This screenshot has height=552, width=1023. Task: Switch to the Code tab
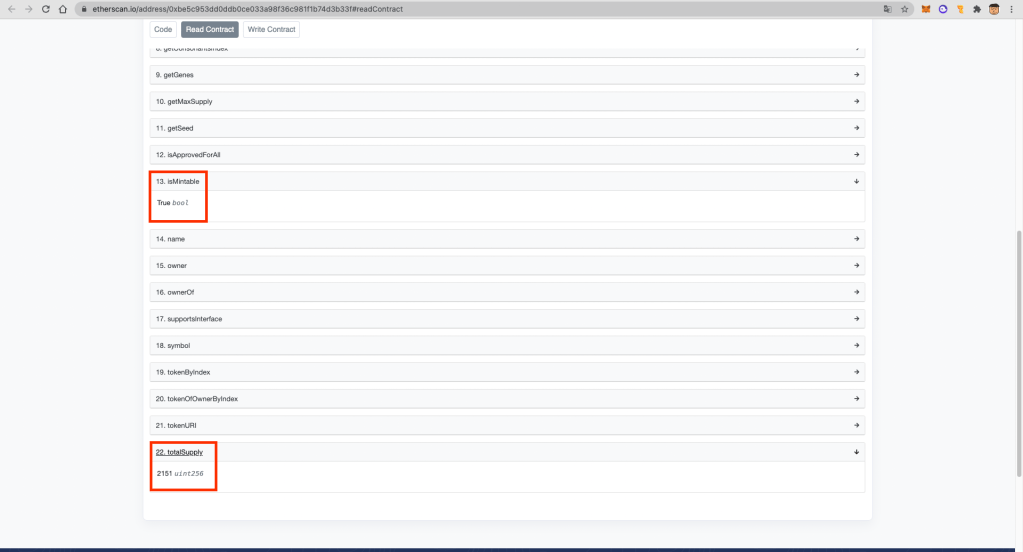click(x=163, y=30)
